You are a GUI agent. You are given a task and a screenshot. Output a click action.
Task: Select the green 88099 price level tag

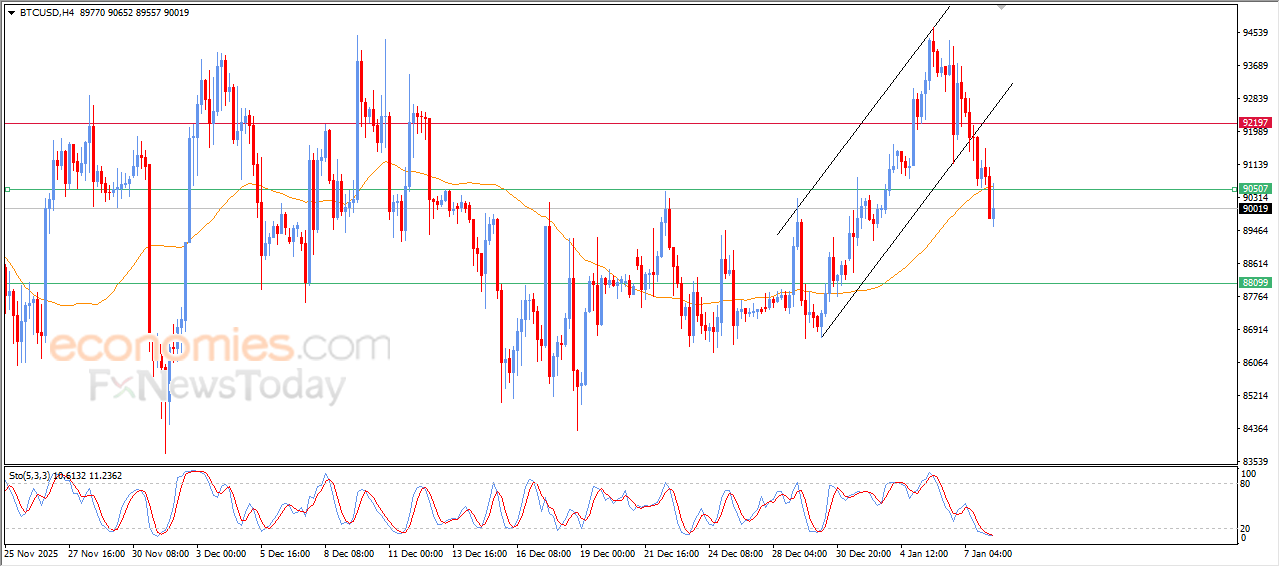click(x=1255, y=283)
